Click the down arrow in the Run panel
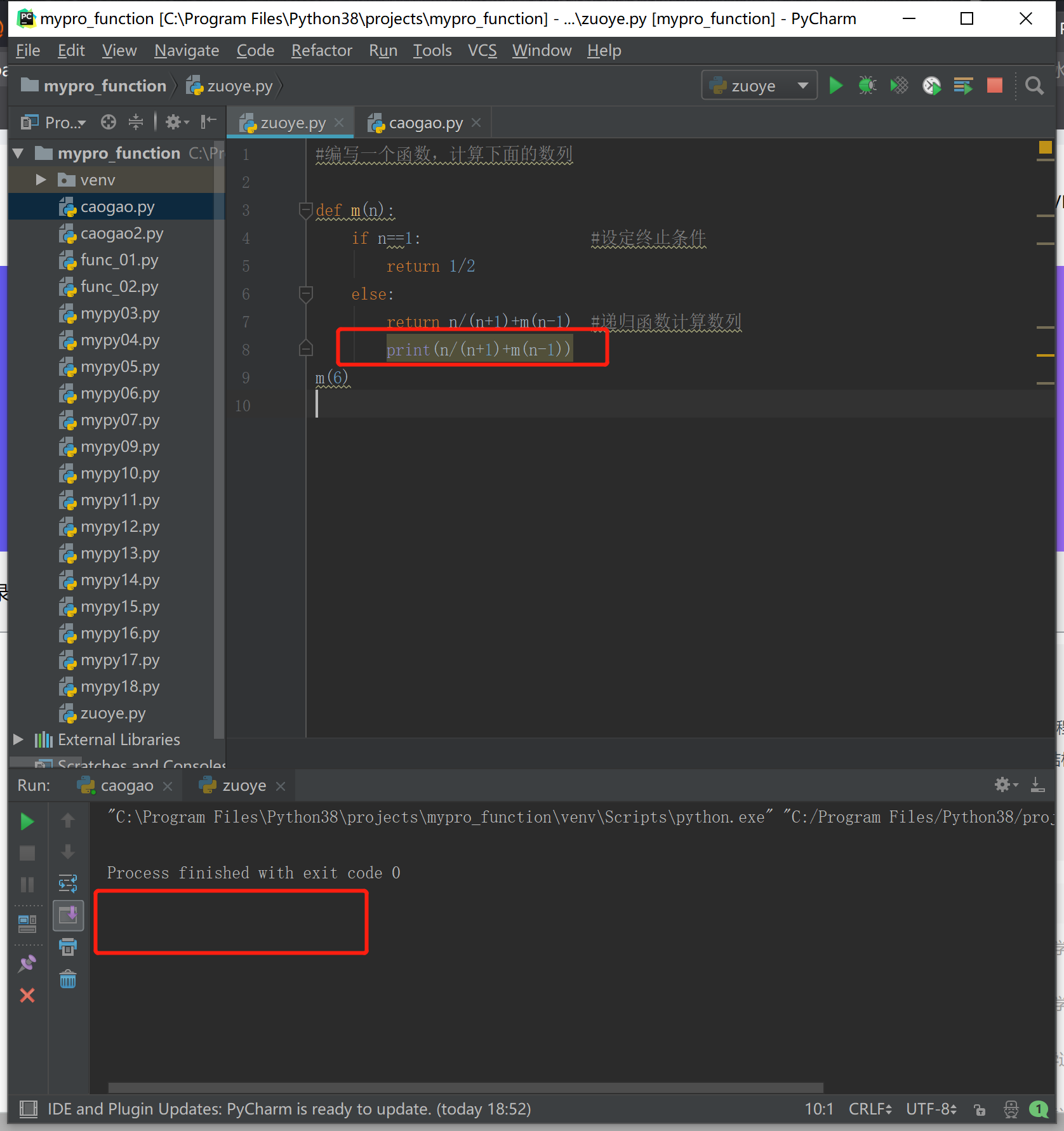This screenshot has height=1131, width=1064. [x=67, y=852]
